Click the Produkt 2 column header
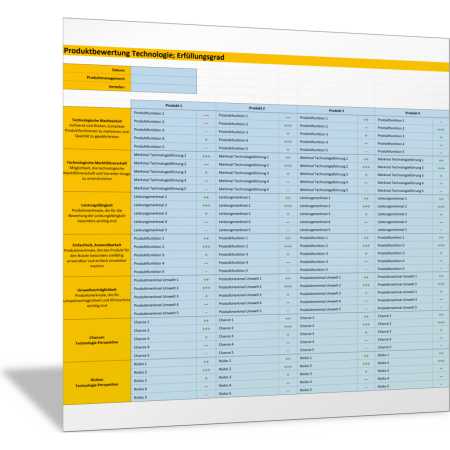 tap(257, 108)
